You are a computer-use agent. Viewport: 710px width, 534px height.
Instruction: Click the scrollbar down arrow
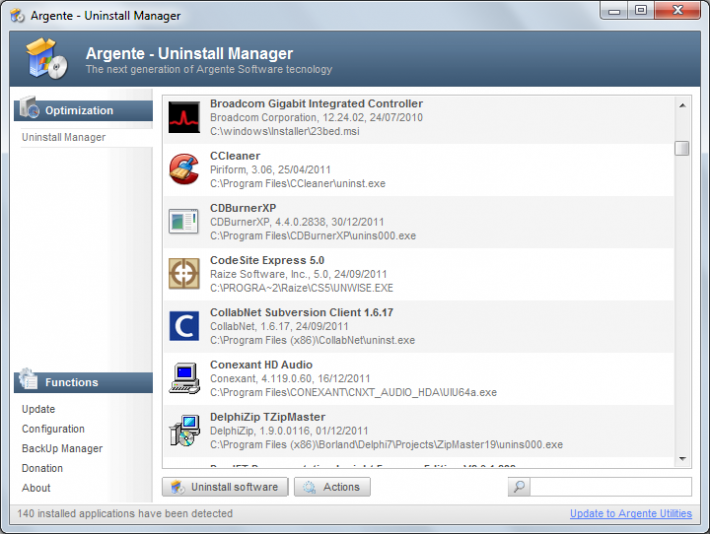[x=682, y=459]
